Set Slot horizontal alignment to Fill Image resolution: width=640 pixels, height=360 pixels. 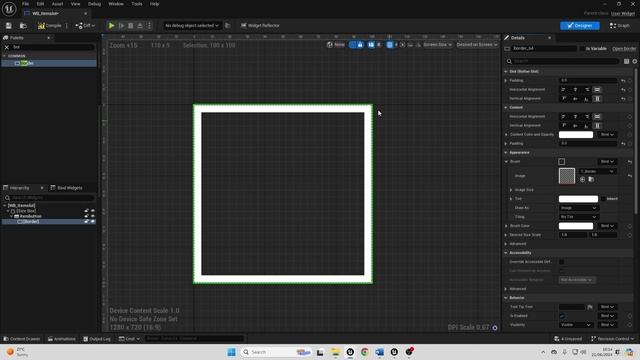(597, 90)
